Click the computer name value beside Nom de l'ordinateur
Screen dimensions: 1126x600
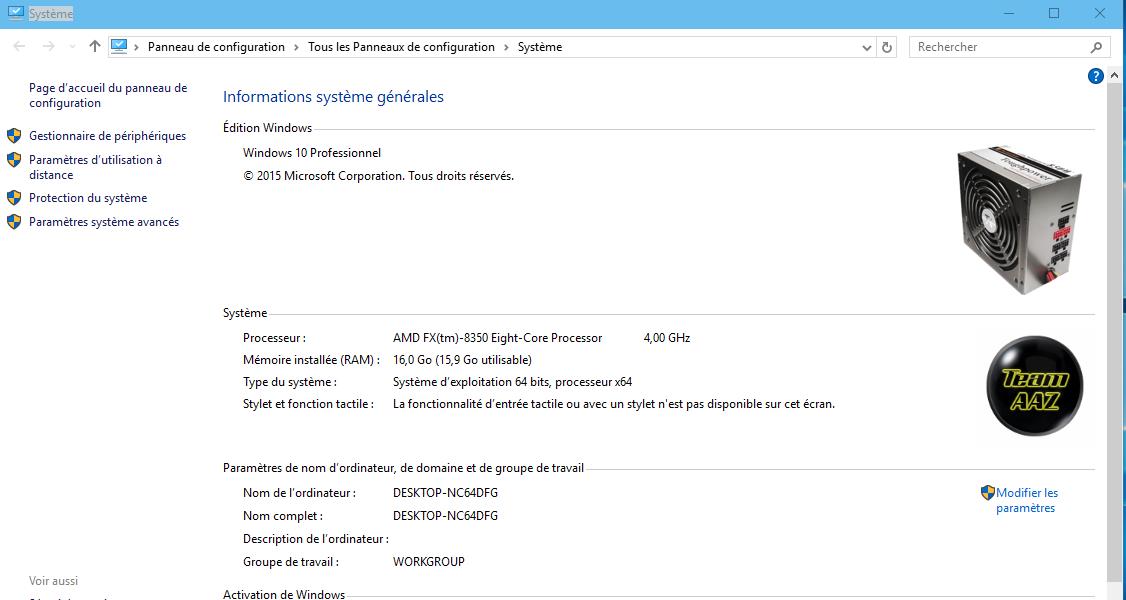pos(445,493)
